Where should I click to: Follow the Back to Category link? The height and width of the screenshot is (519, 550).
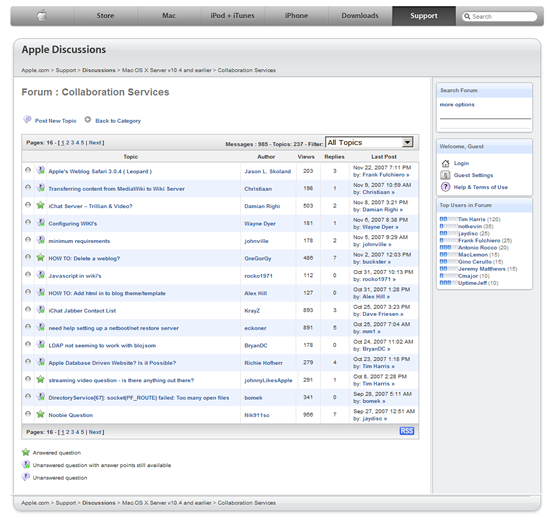pyautogui.click(x=118, y=121)
